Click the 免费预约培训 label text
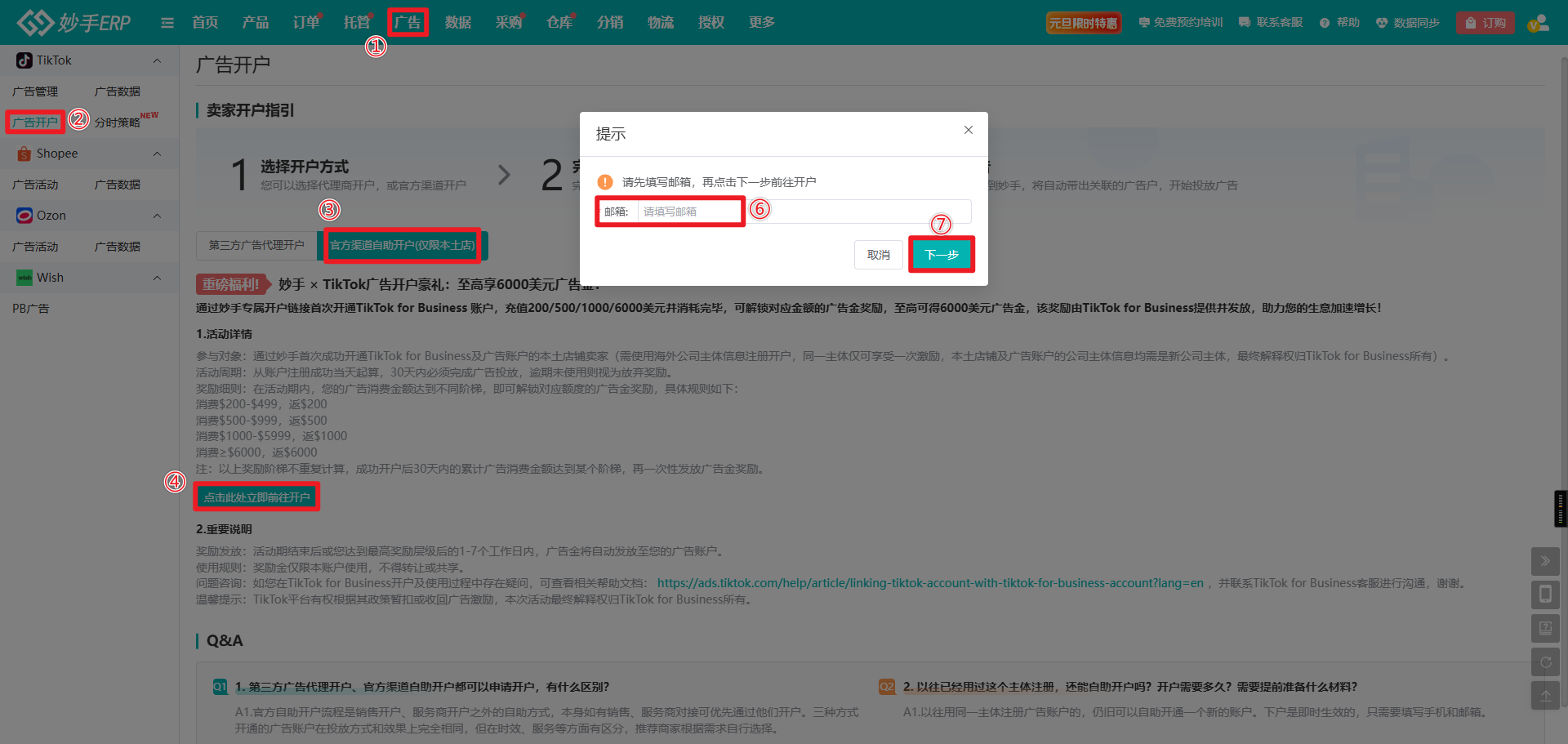This screenshot has height=744, width=1568. (x=1188, y=23)
